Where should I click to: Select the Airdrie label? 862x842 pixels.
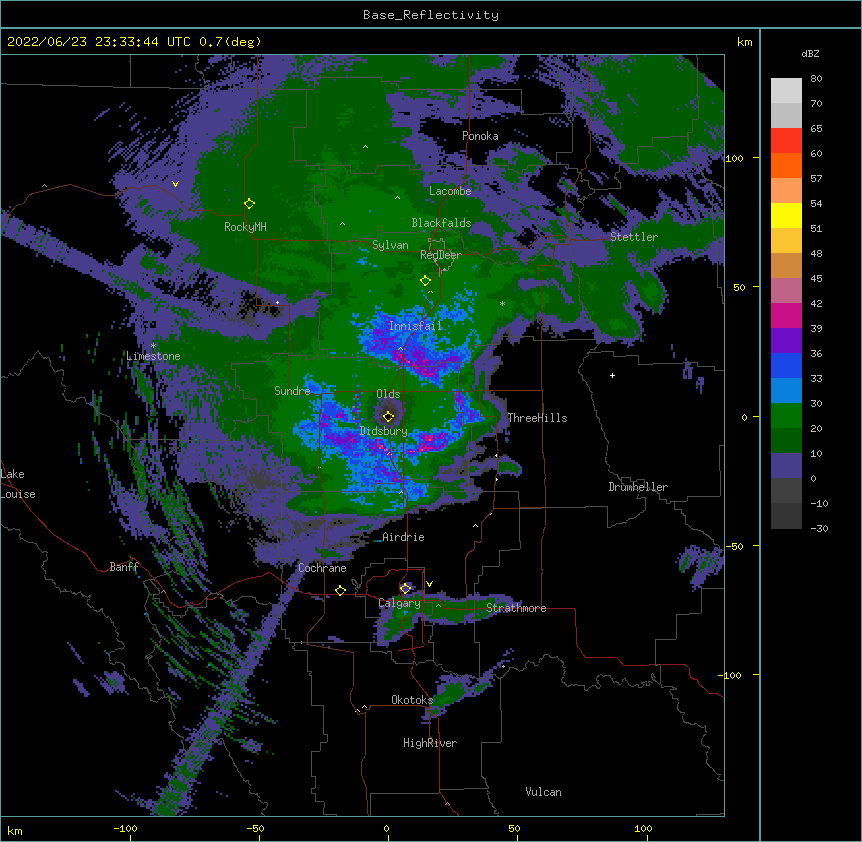(404, 537)
